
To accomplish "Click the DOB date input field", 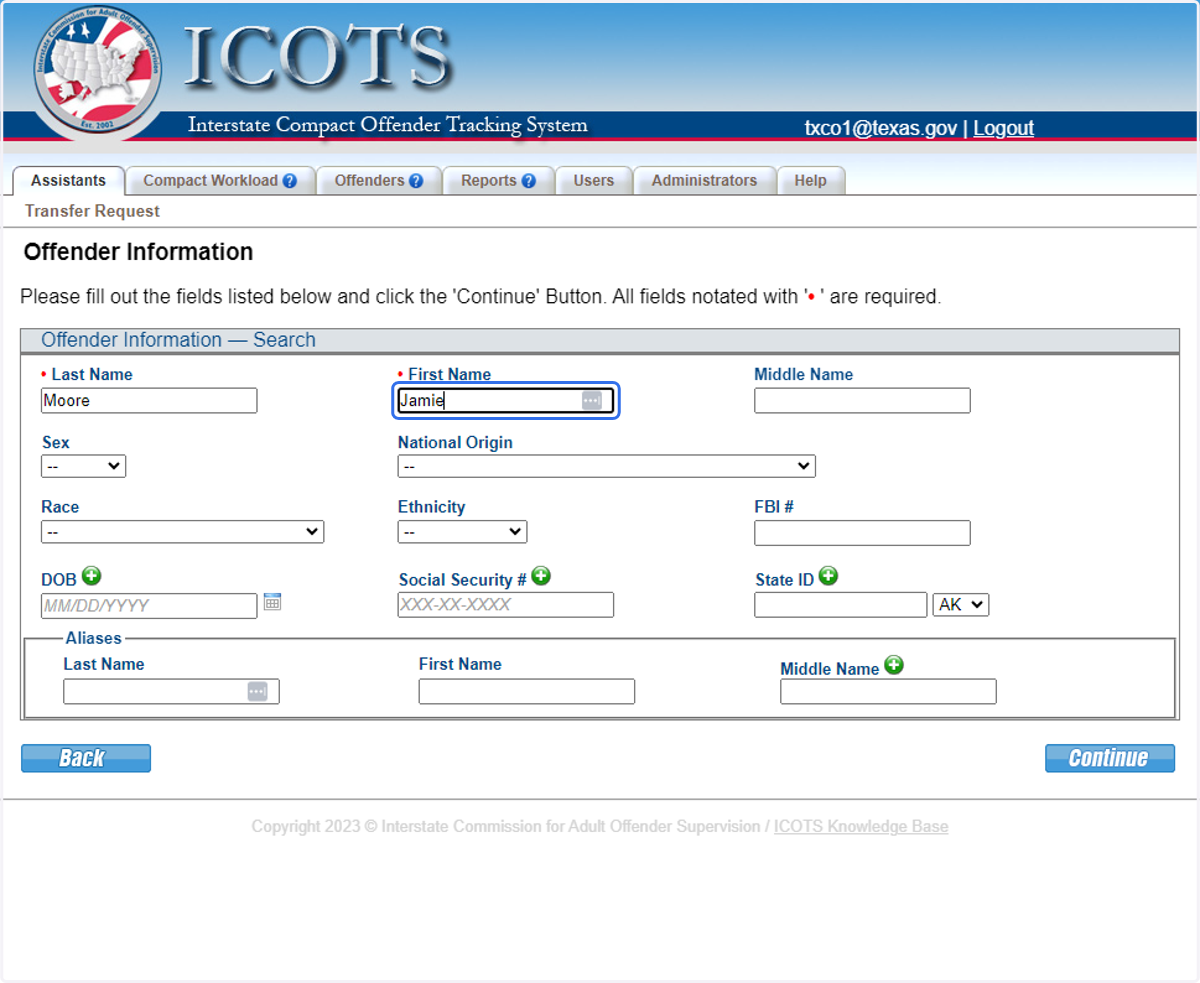I will pos(149,605).
